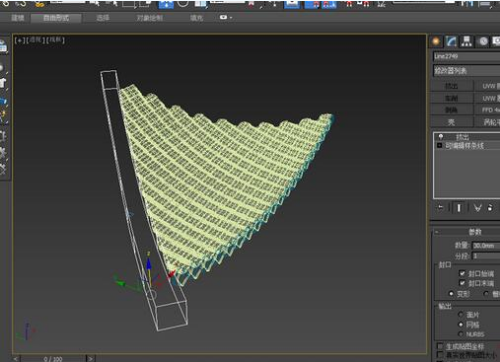Open the Create command panel tab
This screenshot has width=500, height=362.
pos(436,41)
